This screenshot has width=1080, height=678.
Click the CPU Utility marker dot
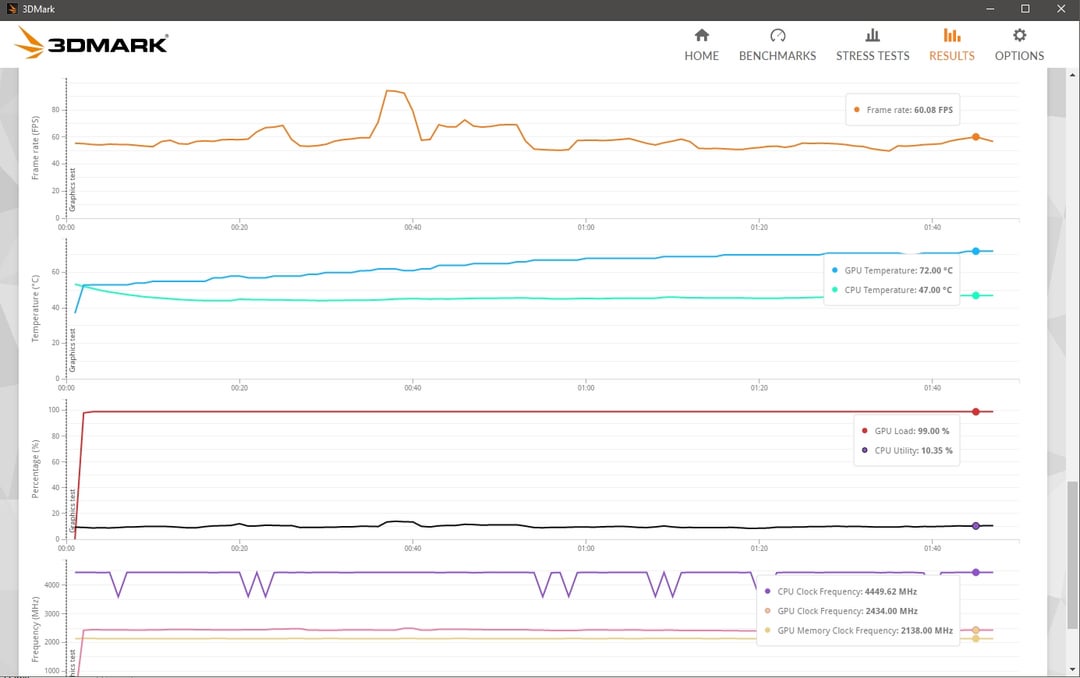(975, 526)
